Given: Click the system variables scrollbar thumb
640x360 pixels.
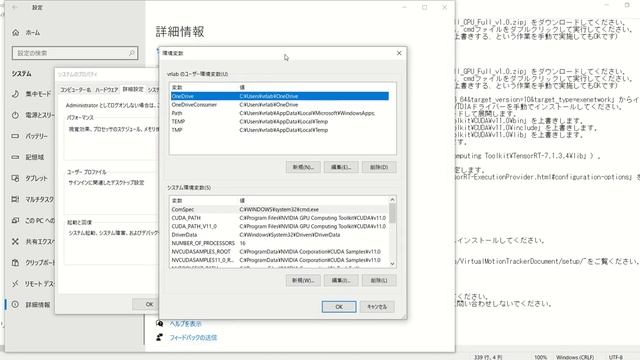Looking at the screenshot, I should pos(392,213).
